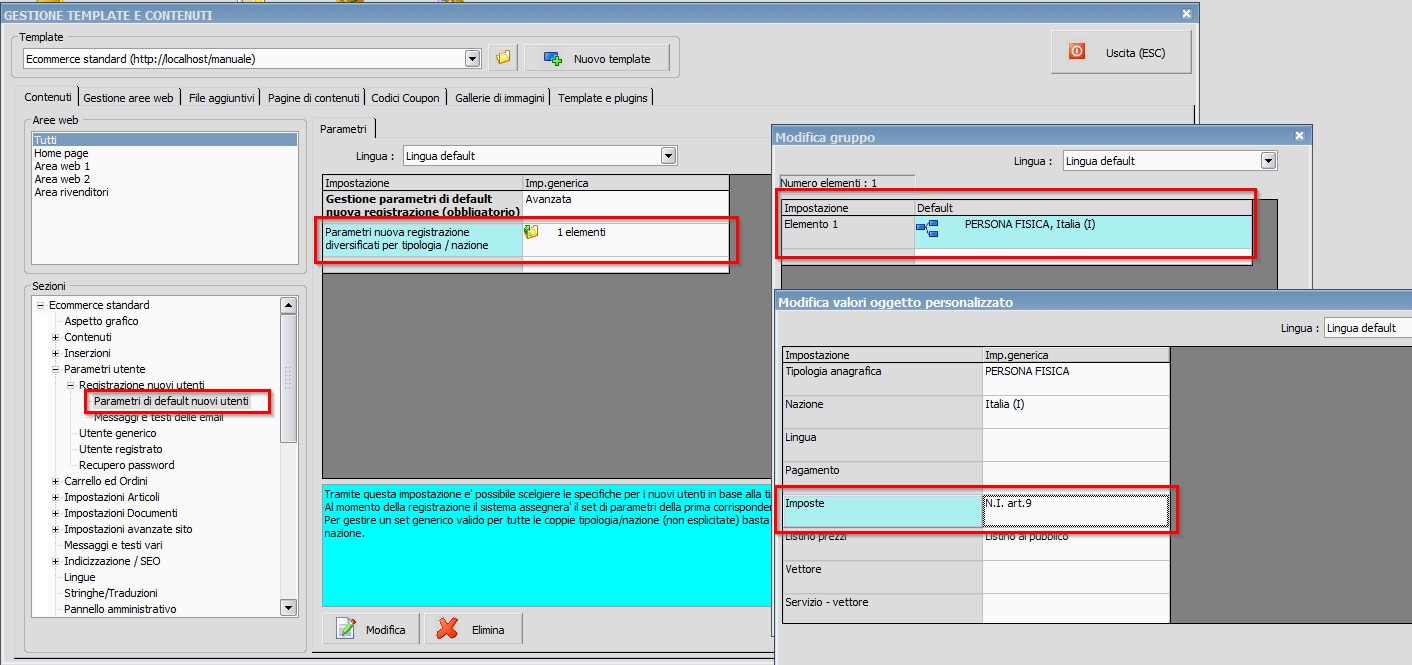
Task: Click the Imposte value 'N.I. art.9'
Action: click(1076, 511)
